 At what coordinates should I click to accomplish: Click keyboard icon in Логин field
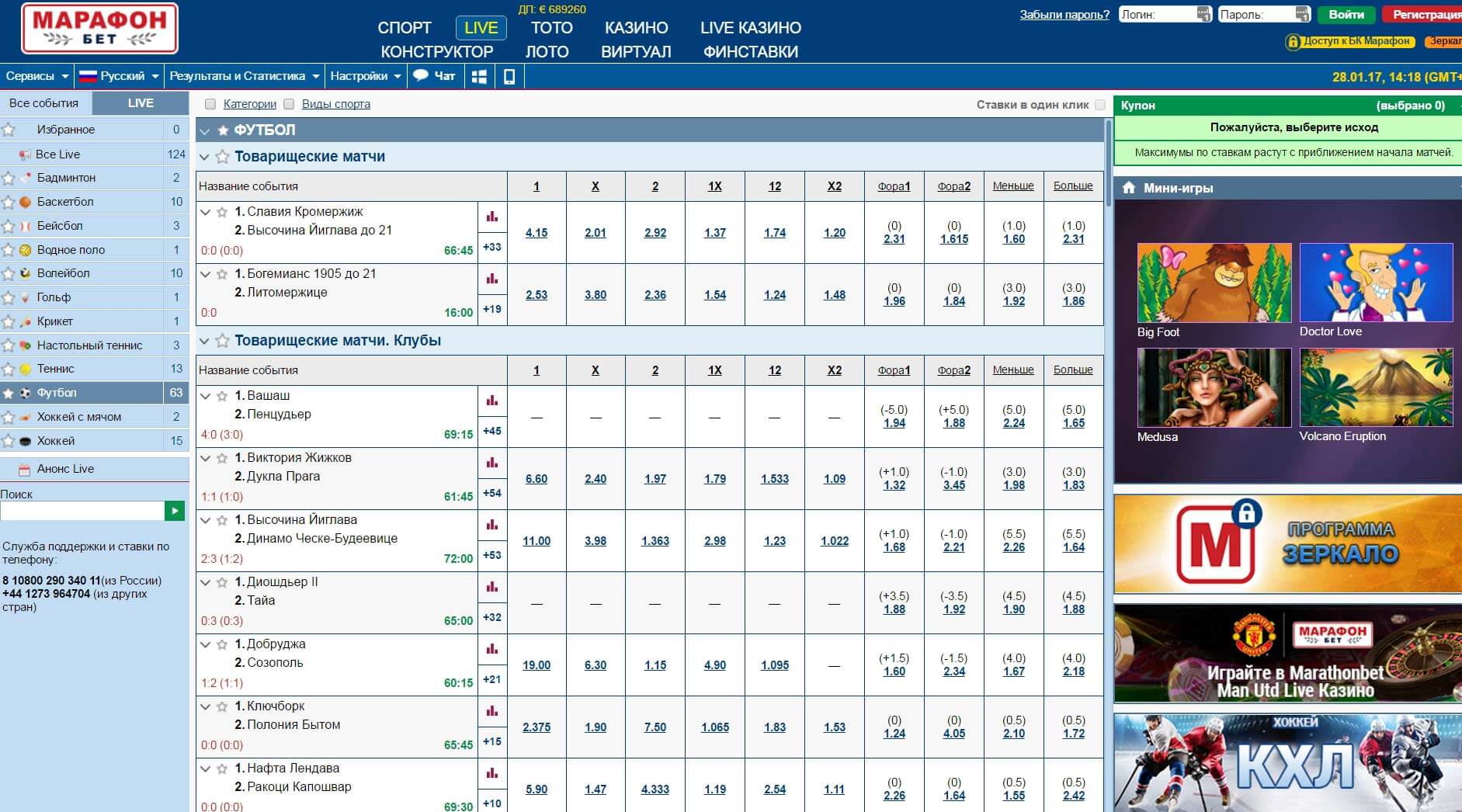tap(1203, 14)
